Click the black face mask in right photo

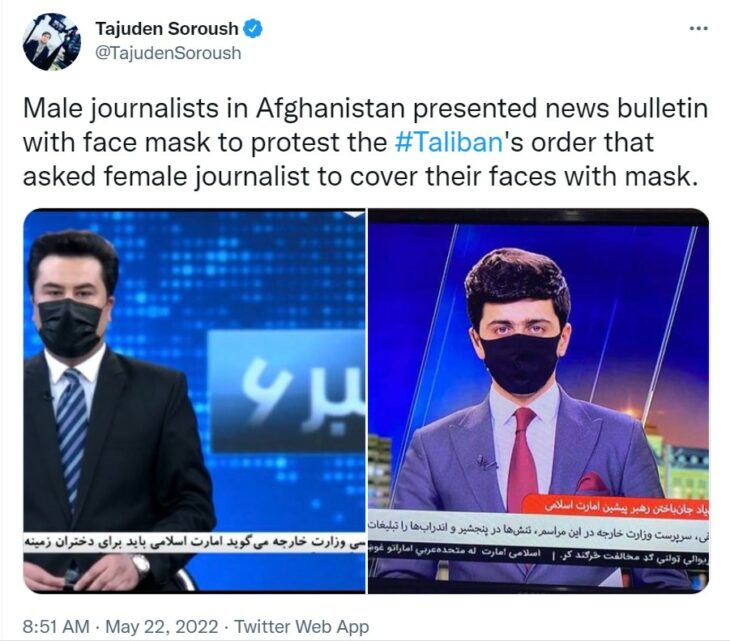pos(520,363)
